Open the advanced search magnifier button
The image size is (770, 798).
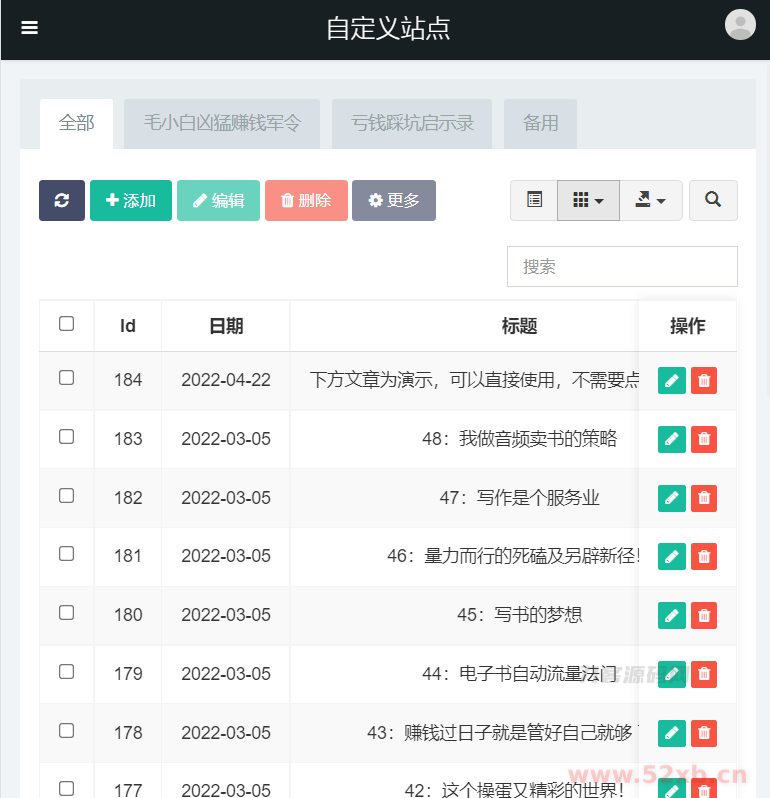pos(713,200)
